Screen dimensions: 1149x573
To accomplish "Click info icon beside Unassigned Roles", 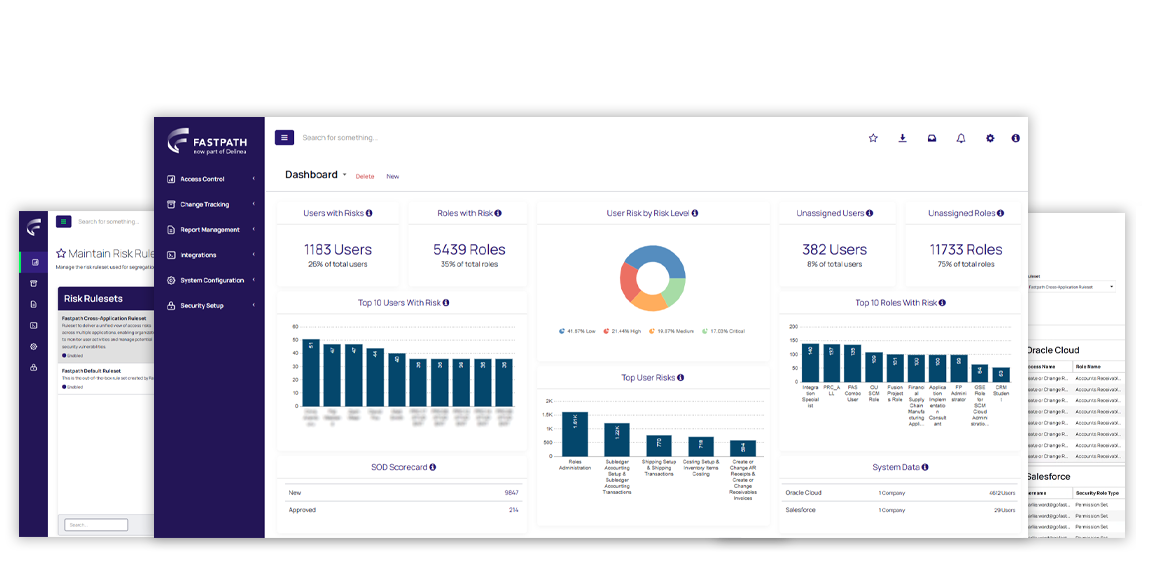I will tap(1000, 213).
